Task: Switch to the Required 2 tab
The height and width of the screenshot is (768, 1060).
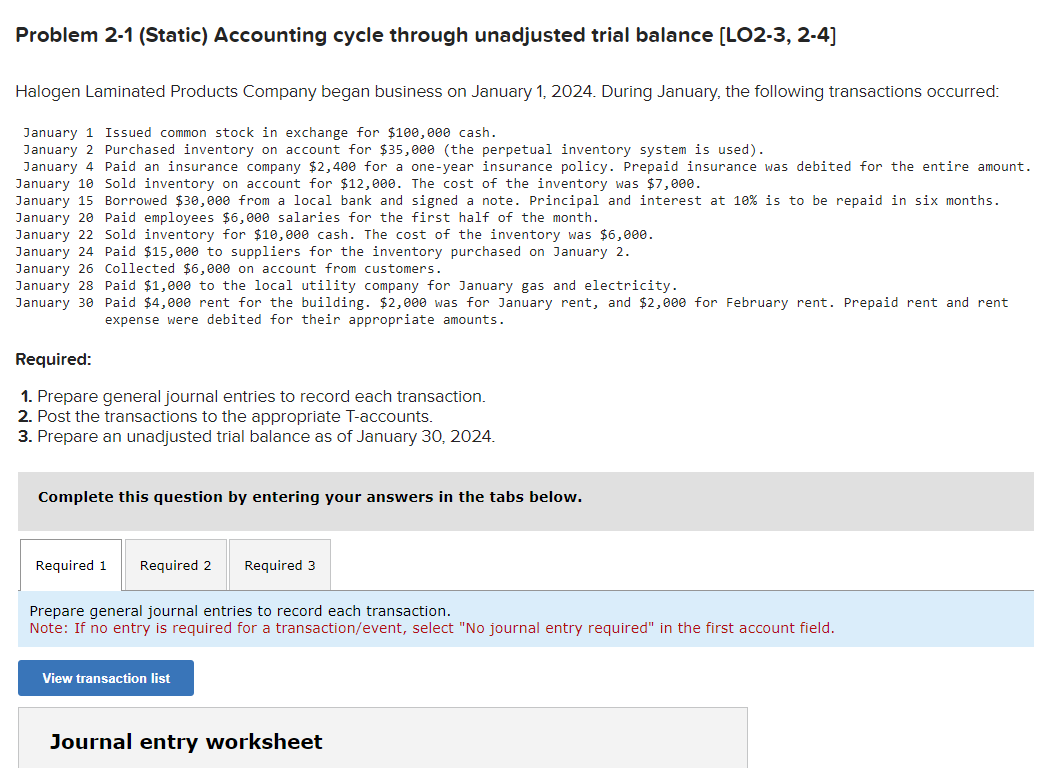Action: [x=175, y=565]
